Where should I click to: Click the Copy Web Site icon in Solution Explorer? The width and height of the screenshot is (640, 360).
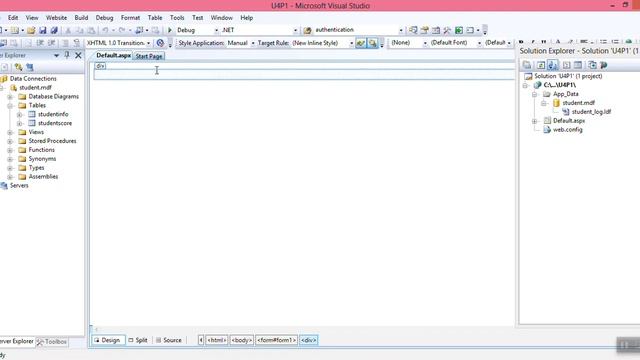[x=592, y=65]
